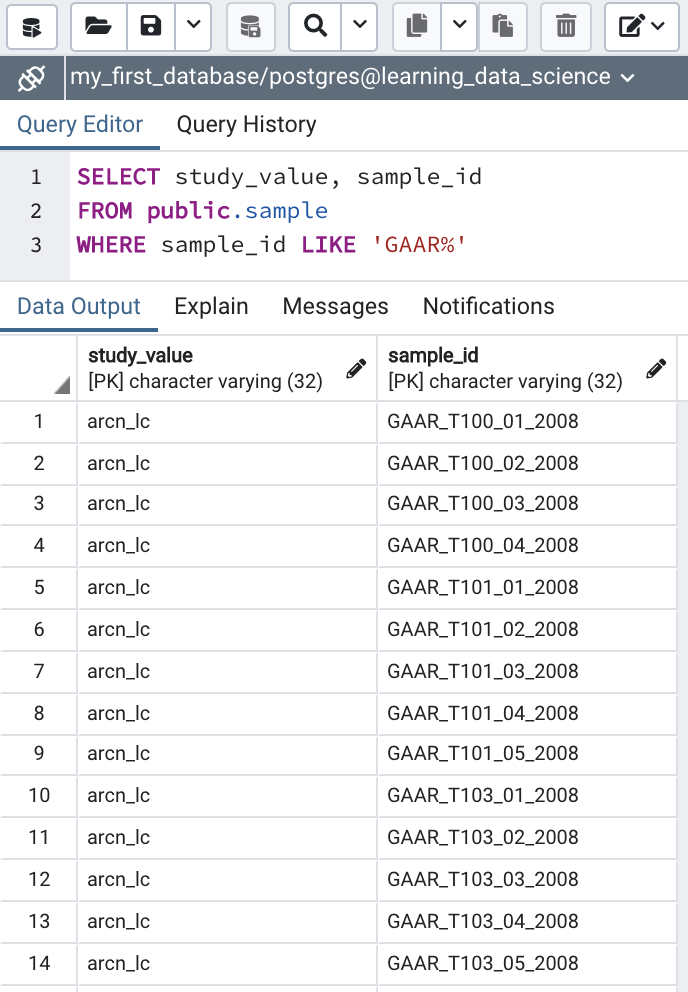Click the save data changes icon

(x=251, y=26)
